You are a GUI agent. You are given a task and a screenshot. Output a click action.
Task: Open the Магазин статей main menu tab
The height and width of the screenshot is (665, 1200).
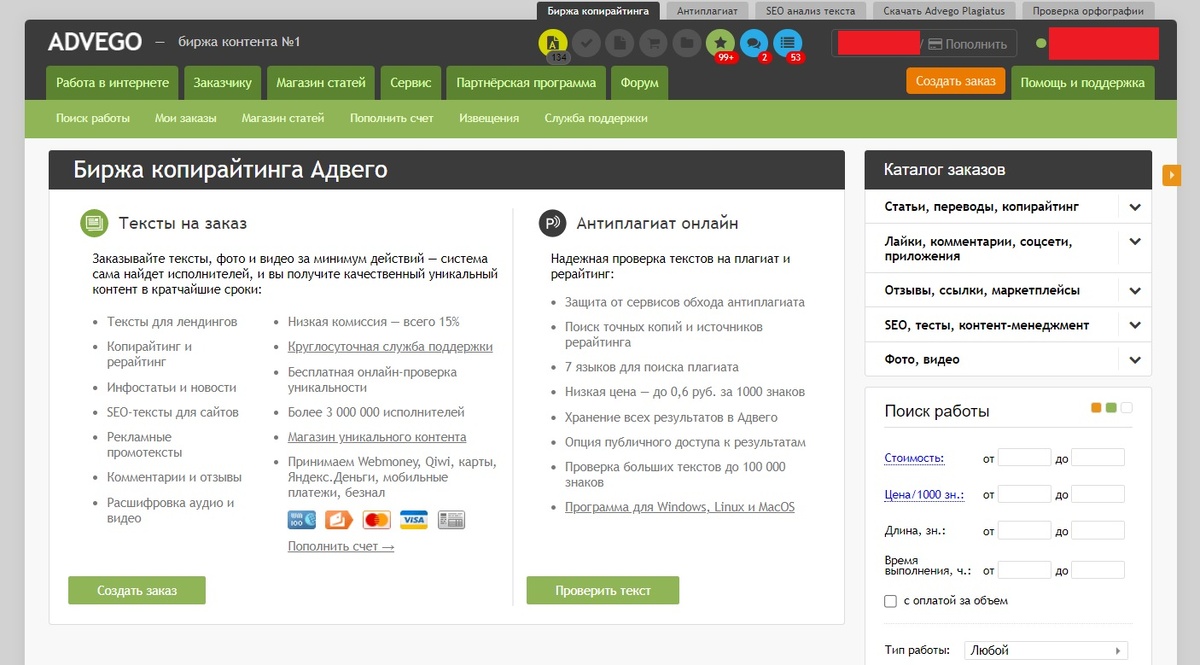(321, 83)
